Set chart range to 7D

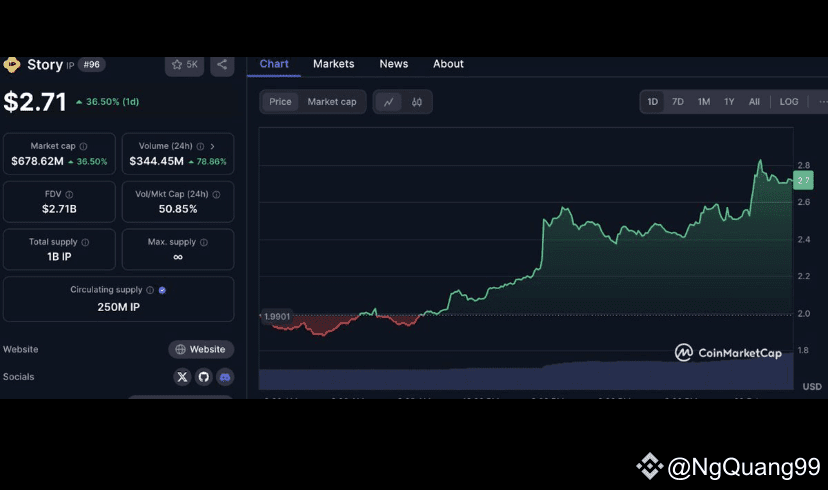(x=678, y=101)
